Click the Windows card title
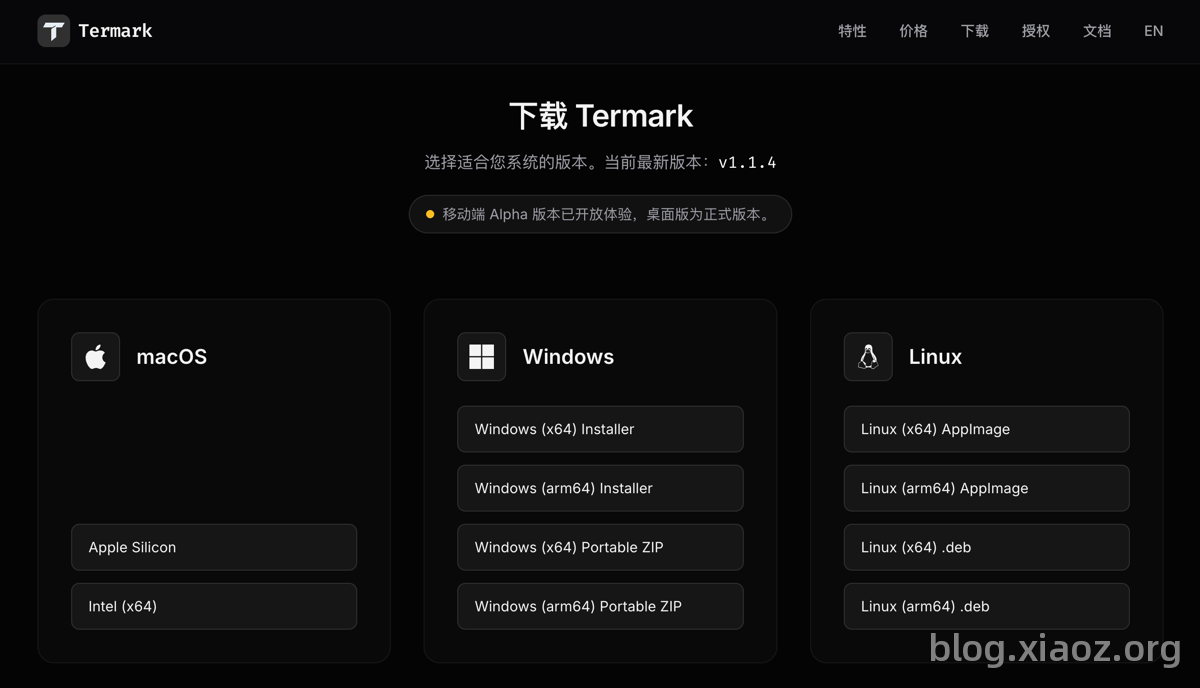Viewport: 1200px width, 688px height. tap(568, 357)
